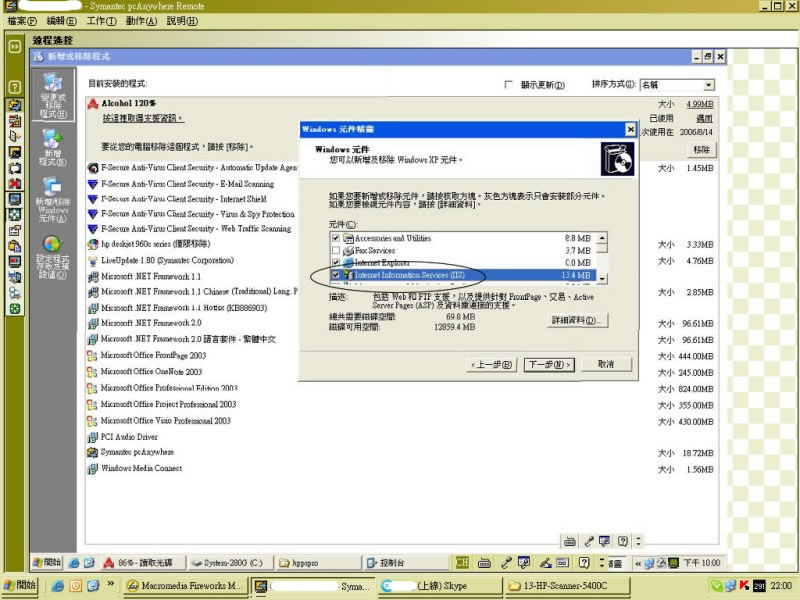
Task: Click the LiveUpdate 1.80 program icon
Action: (x=93, y=261)
